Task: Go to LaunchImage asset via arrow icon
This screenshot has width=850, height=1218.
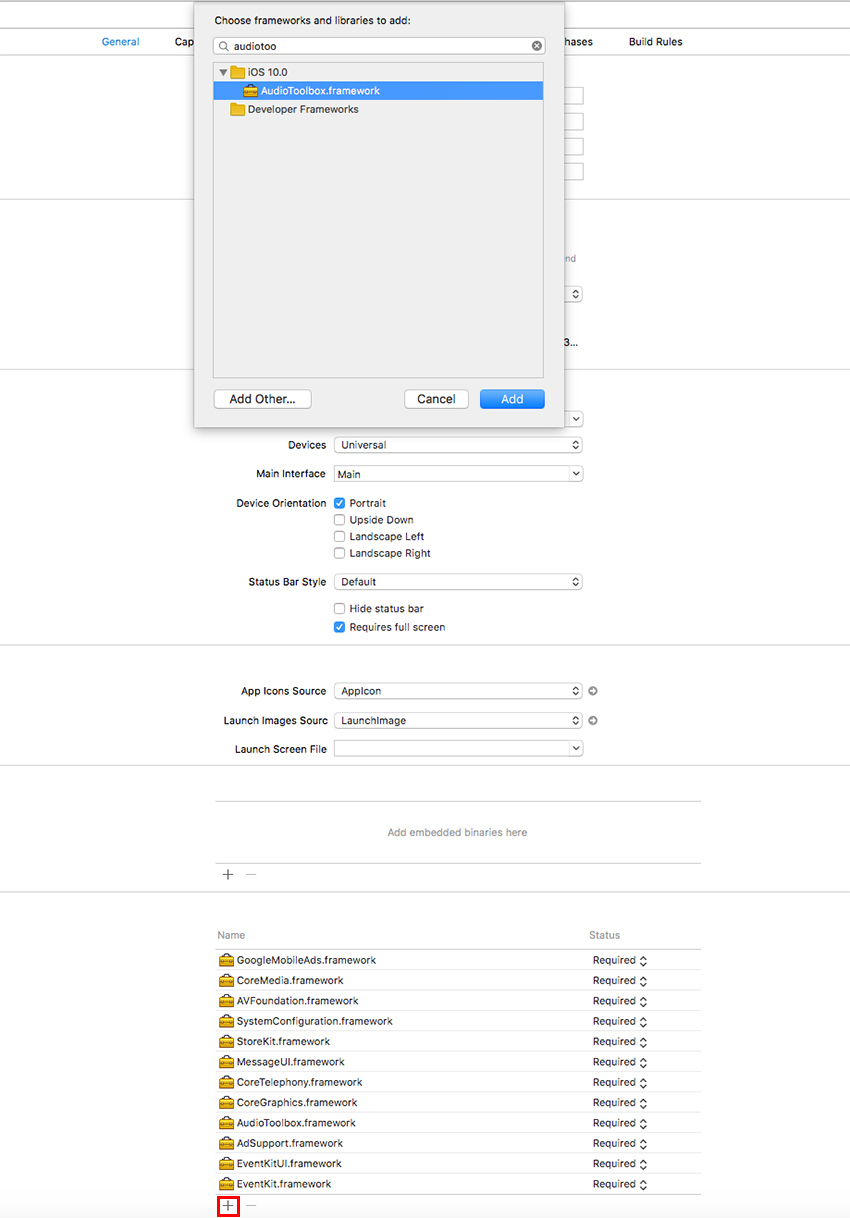Action: point(593,720)
